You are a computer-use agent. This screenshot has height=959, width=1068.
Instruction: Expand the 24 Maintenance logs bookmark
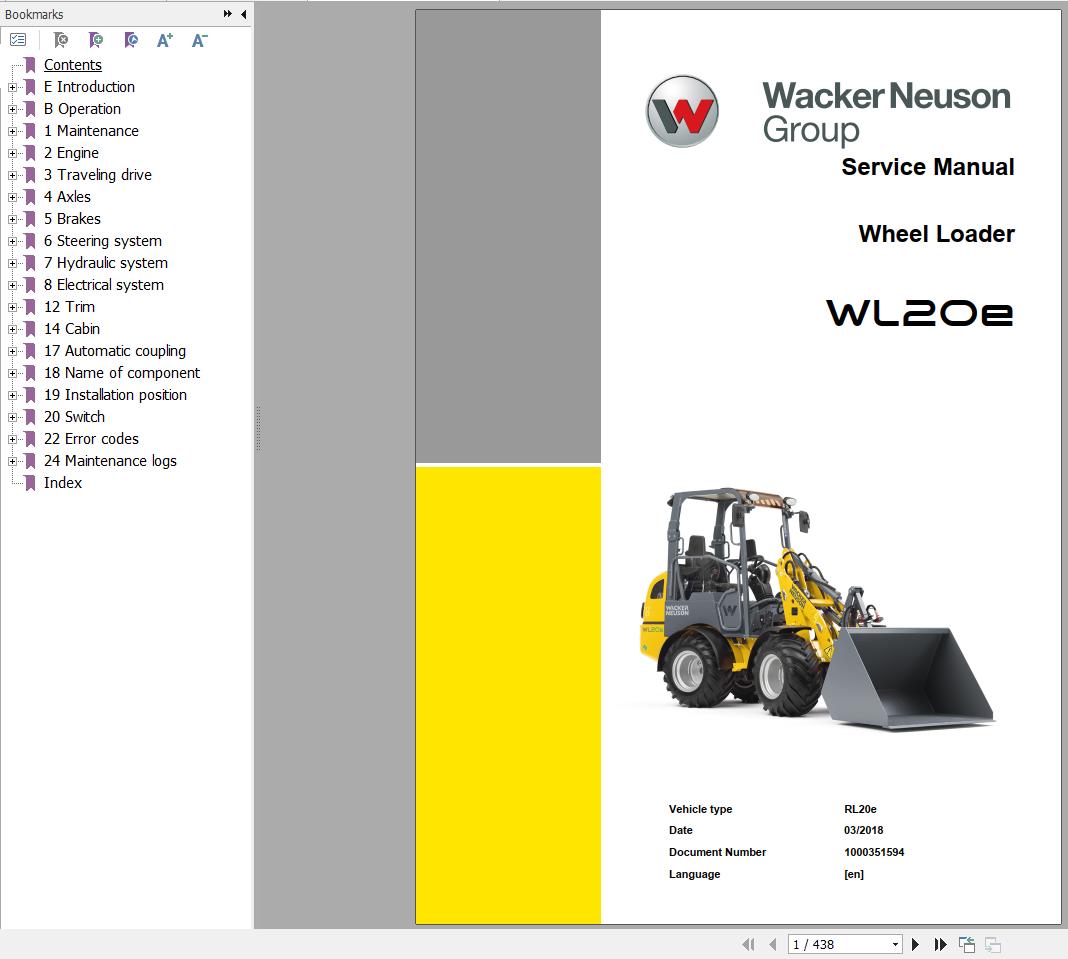pos(12,461)
